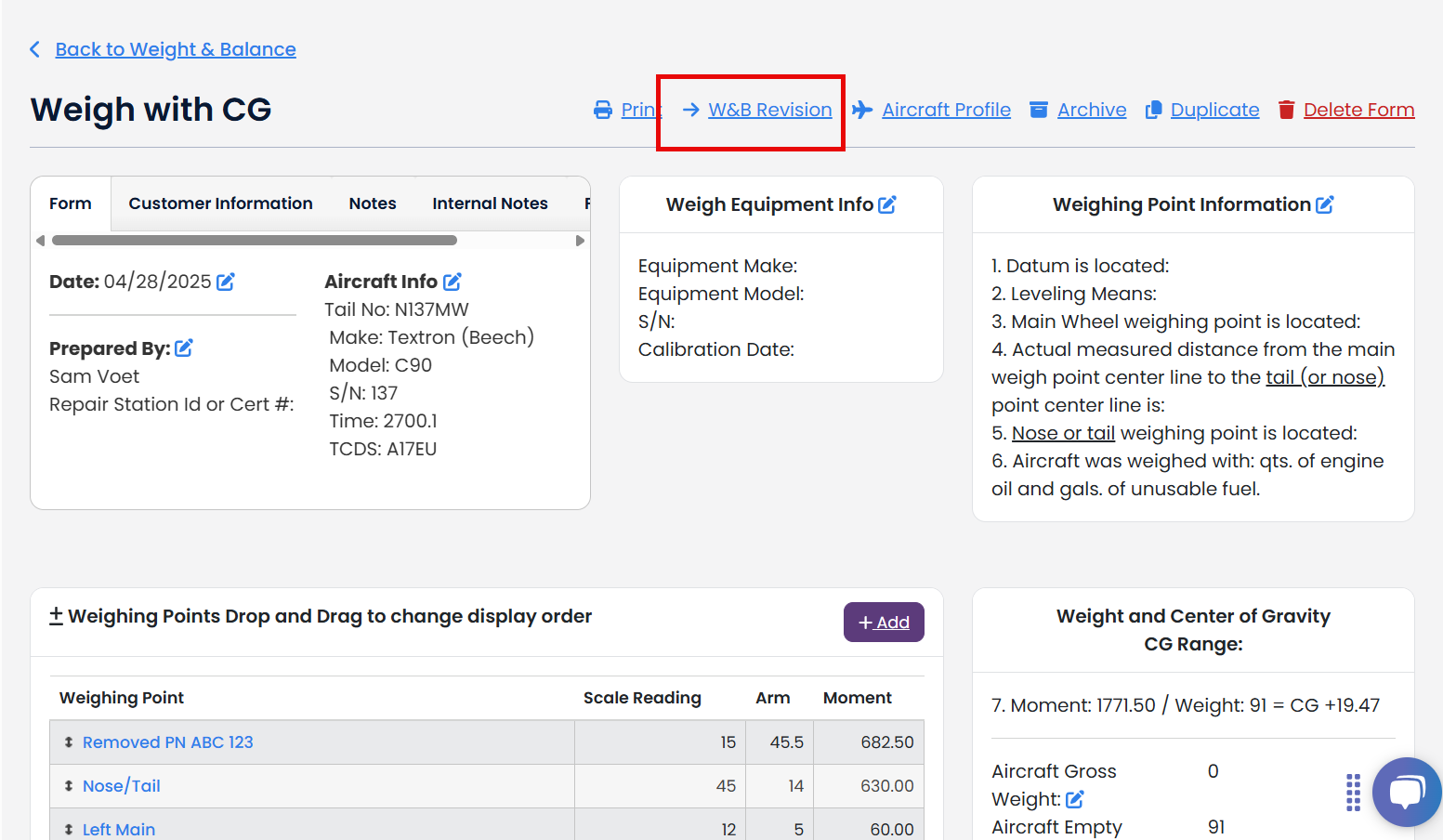Click the drag handle on Nose/Tail row
The width and height of the screenshot is (1443, 840).
pyautogui.click(x=69, y=786)
